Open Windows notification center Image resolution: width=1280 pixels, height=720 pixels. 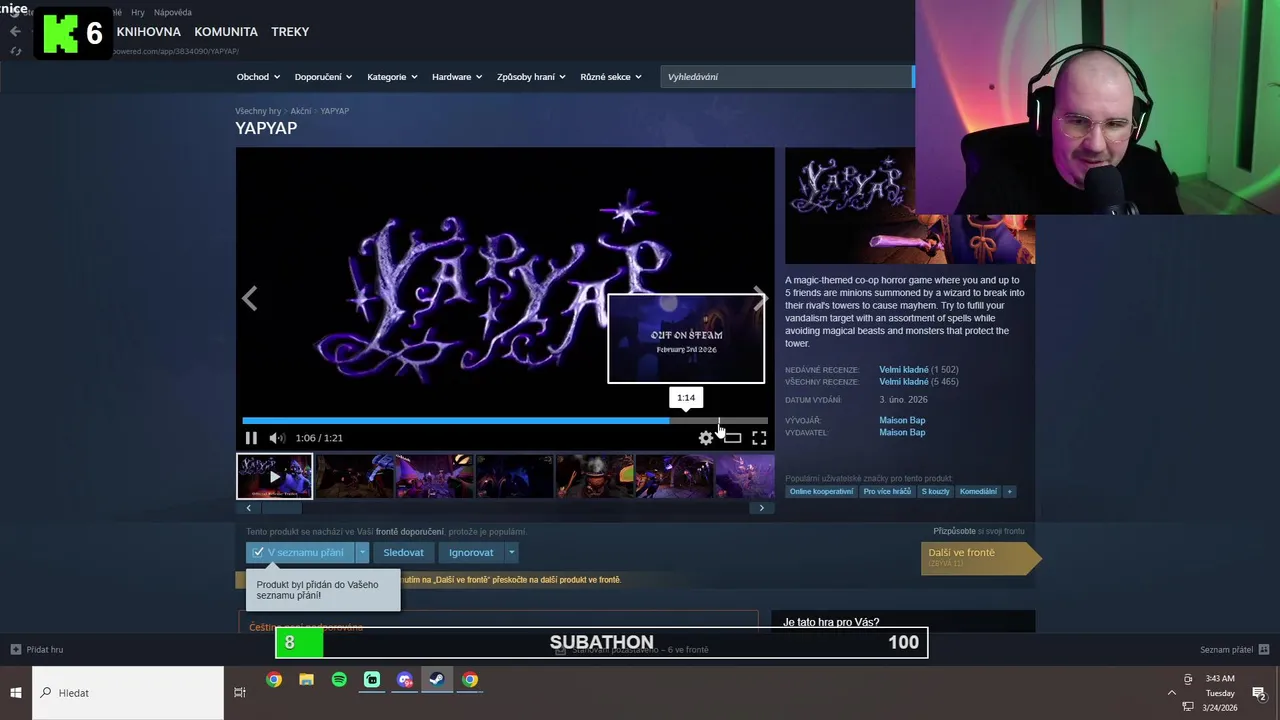tap(1259, 693)
